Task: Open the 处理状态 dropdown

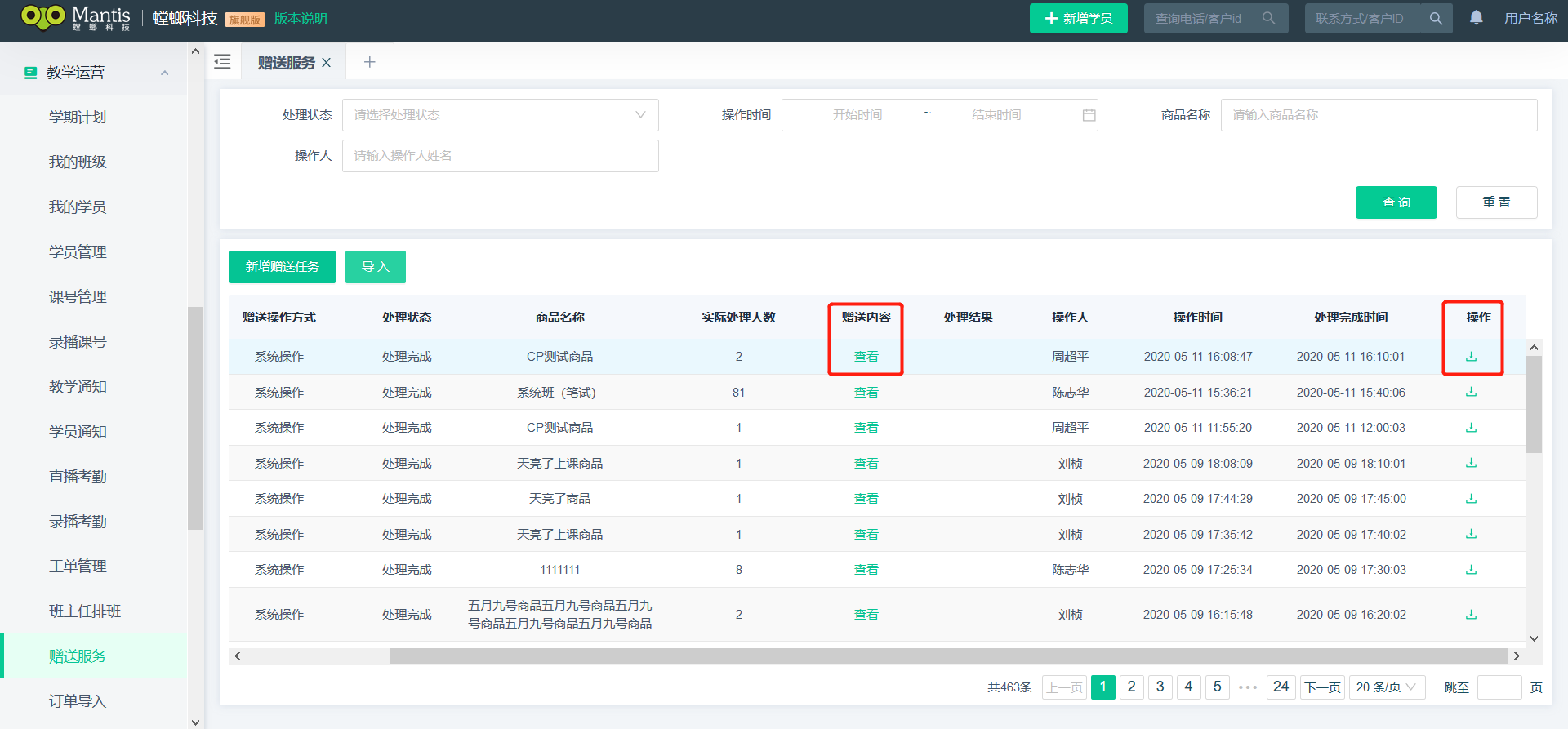Action: [x=500, y=115]
